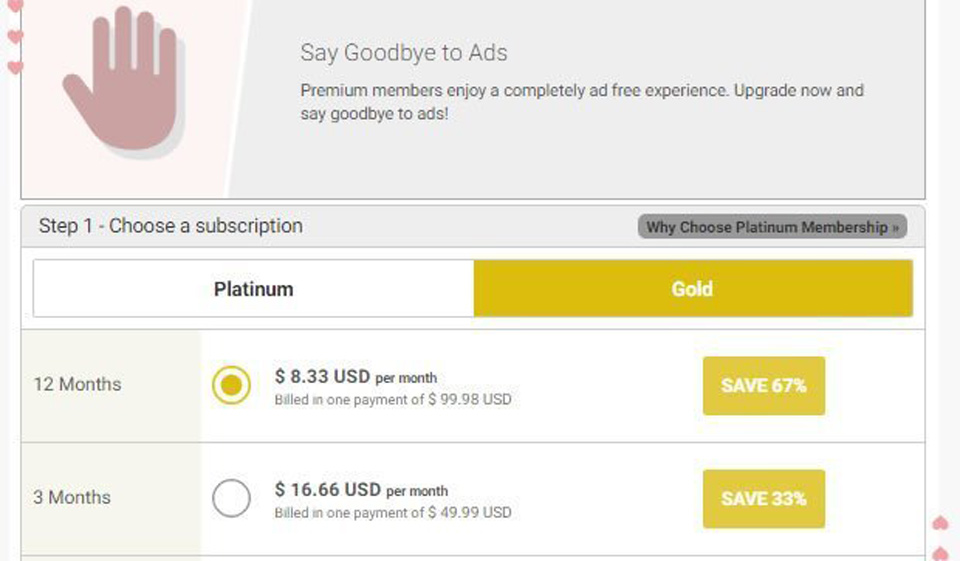The width and height of the screenshot is (960, 561).
Task: Click the Say Goodbye to Ads heading
Action: pos(404,53)
